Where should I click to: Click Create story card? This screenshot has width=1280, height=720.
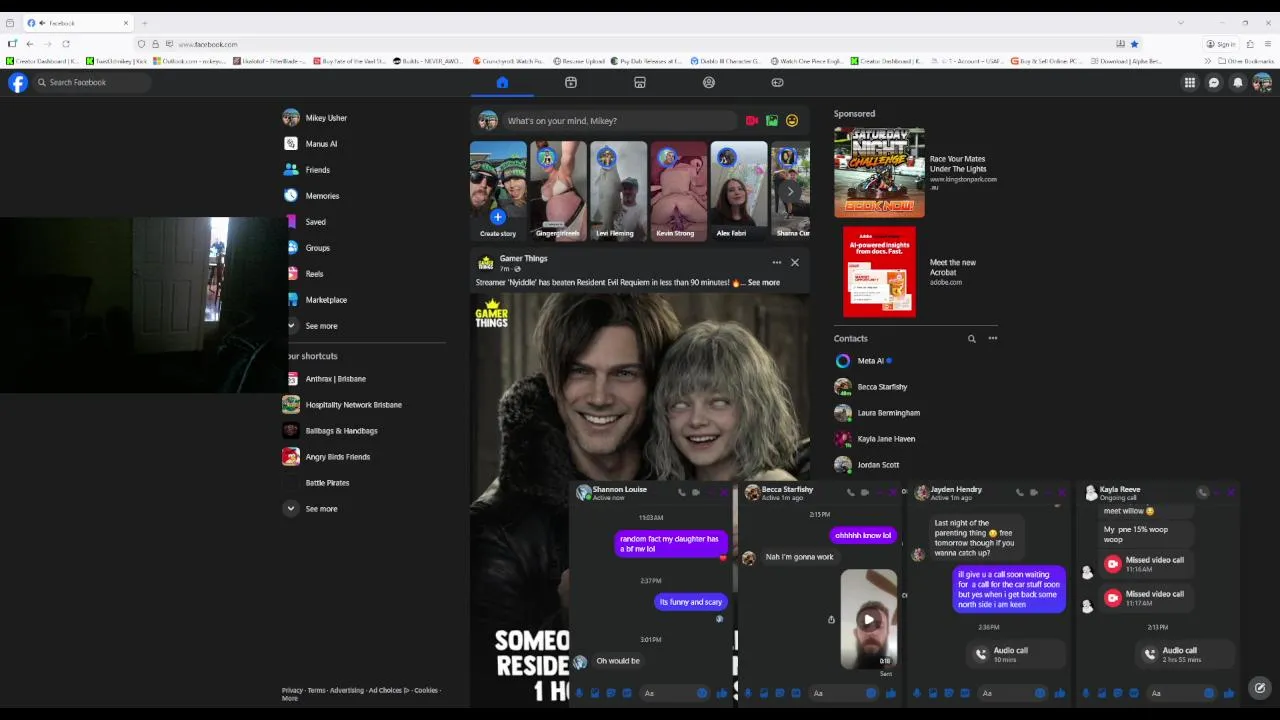[x=498, y=191]
